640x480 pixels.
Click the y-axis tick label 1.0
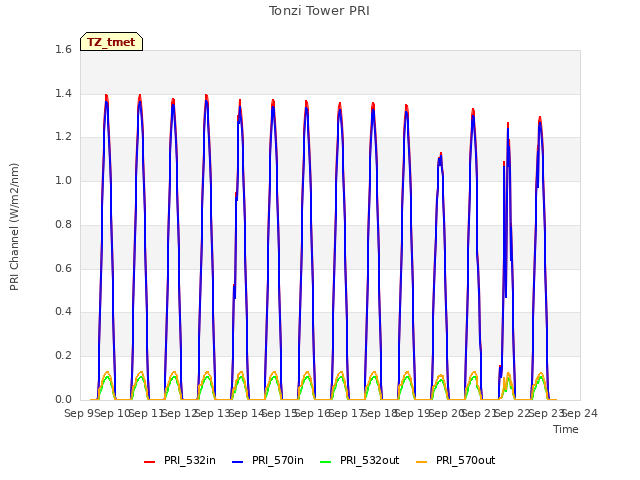pos(63,180)
